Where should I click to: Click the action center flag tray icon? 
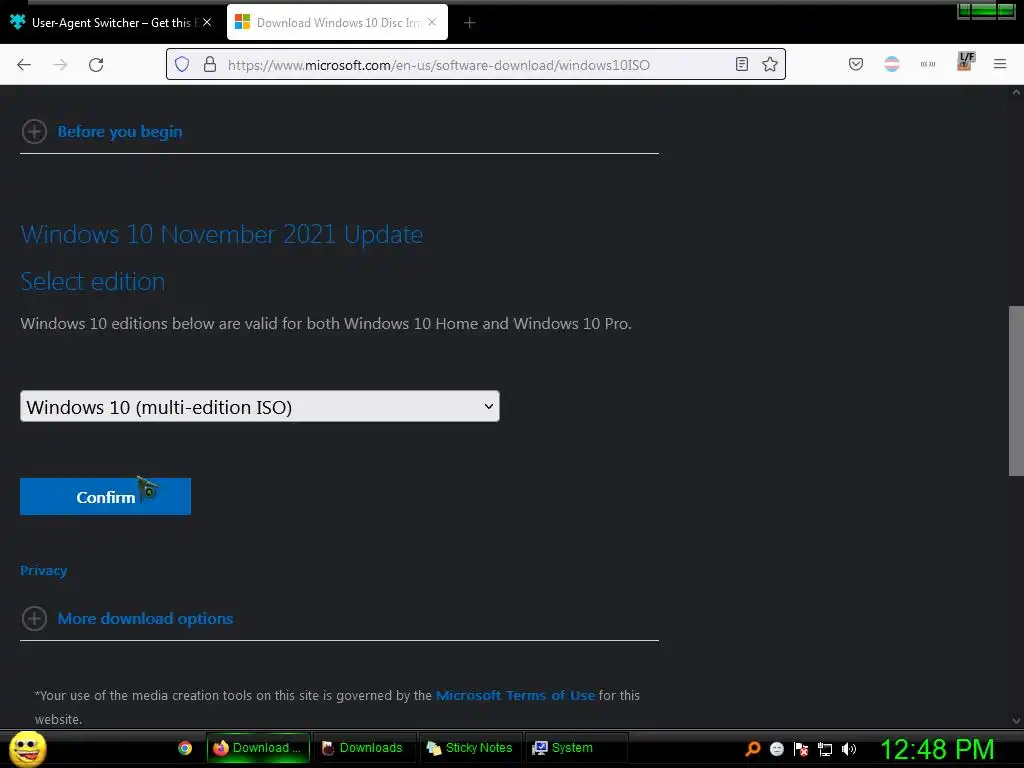click(801, 749)
